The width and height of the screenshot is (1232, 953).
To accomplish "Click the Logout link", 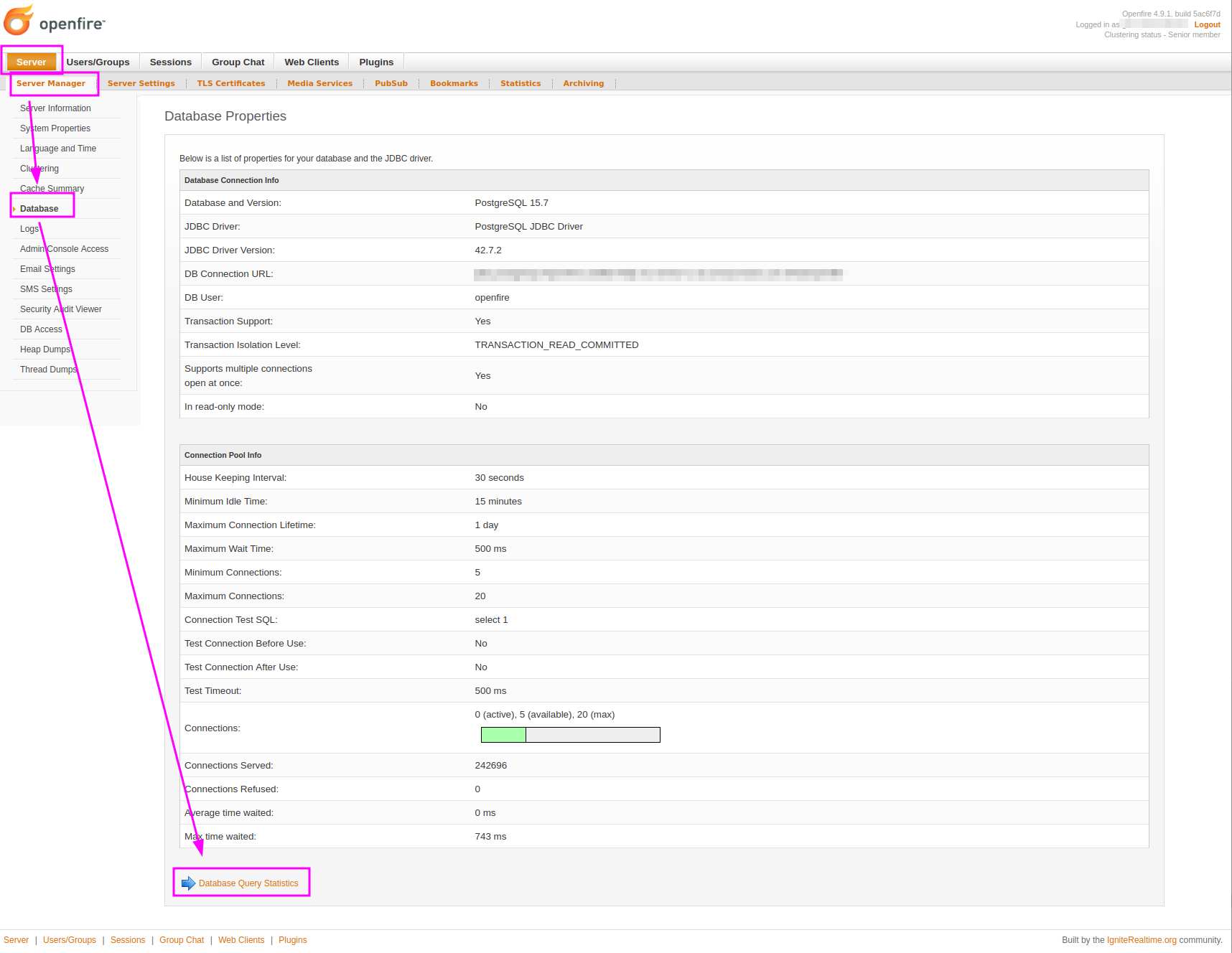I will tap(1207, 24).
